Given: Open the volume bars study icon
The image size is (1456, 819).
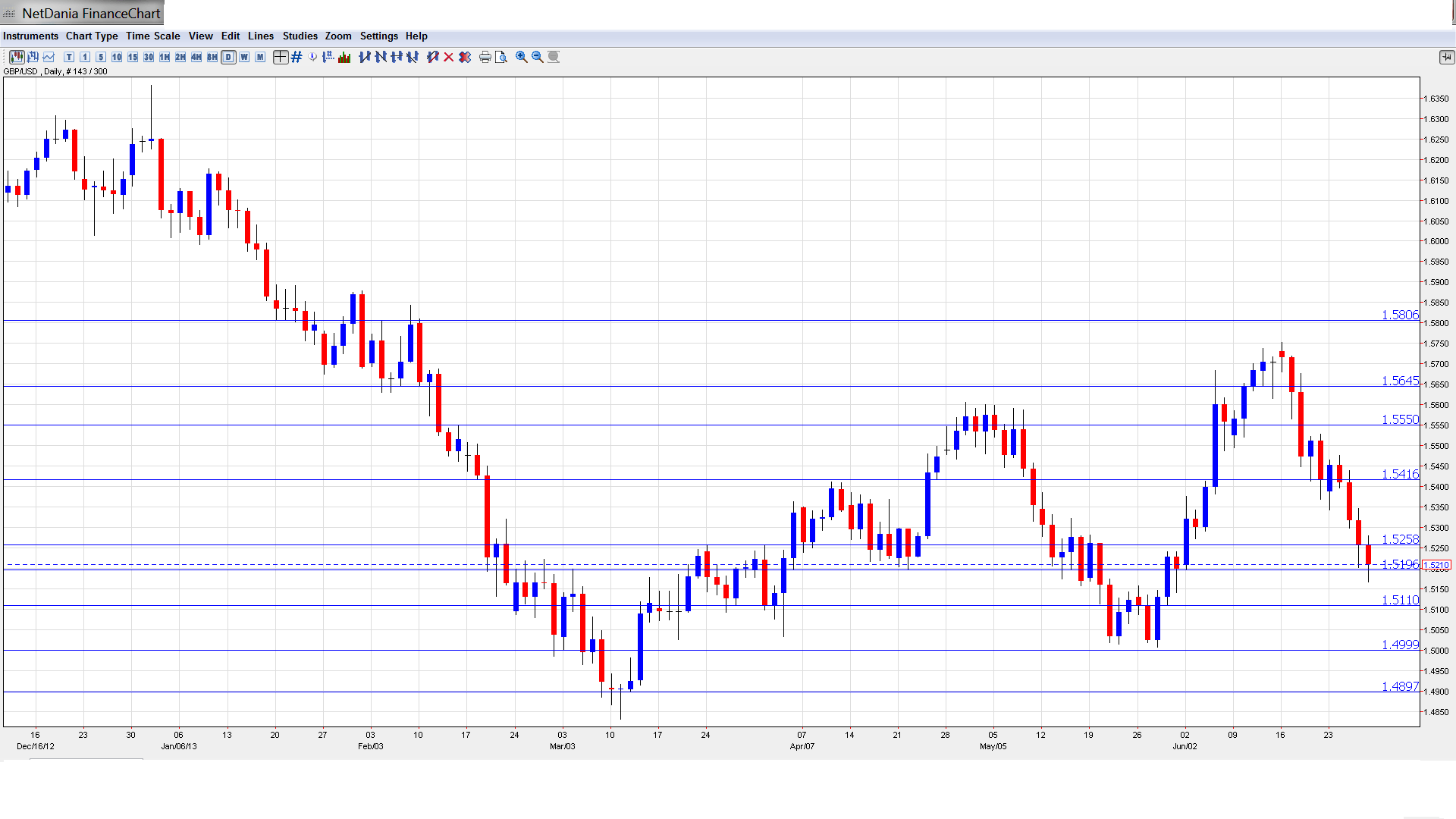Looking at the screenshot, I should pyautogui.click(x=344, y=57).
